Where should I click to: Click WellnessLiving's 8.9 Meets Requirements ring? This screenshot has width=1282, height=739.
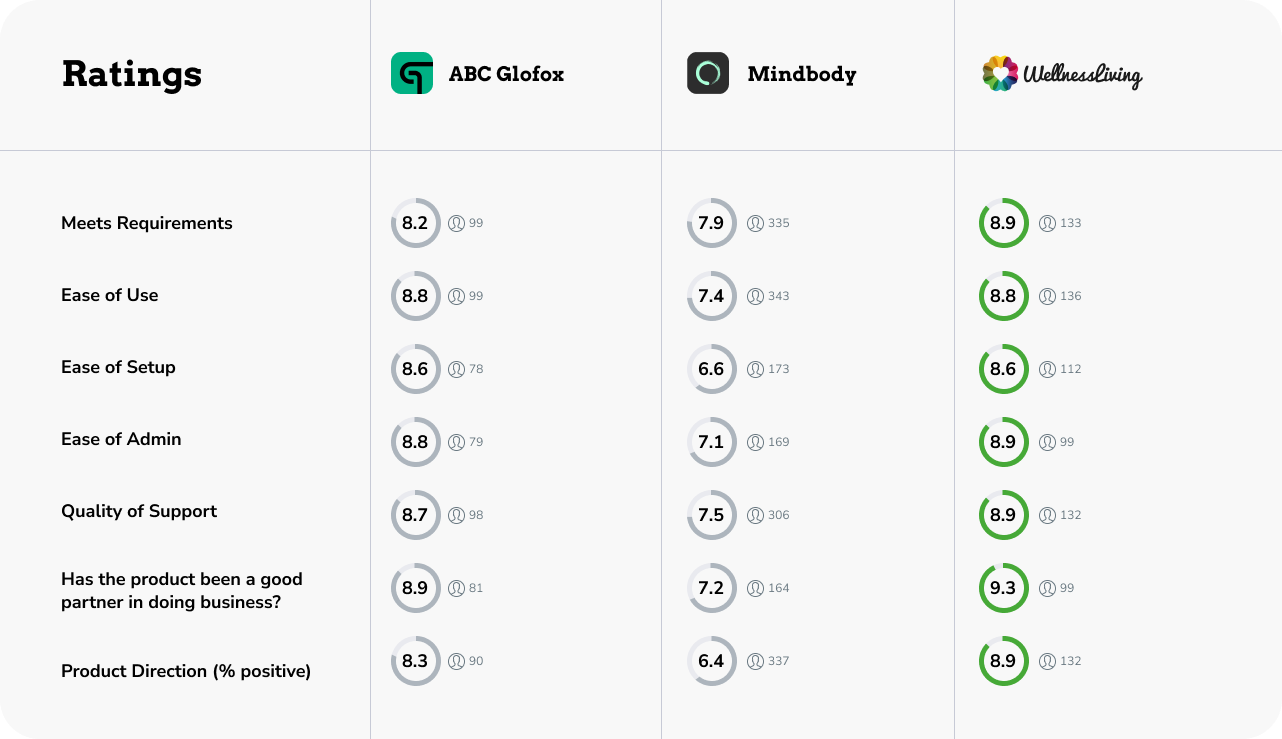click(1003, 223)
